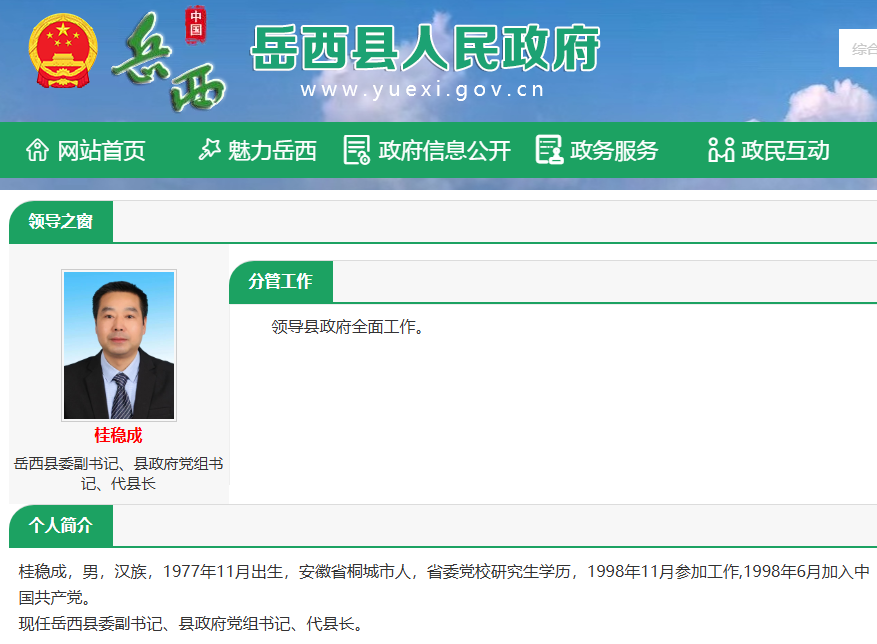Switch to the 分管工作 tab
This screenshot has height=644, width=877.
coord(280,282)
